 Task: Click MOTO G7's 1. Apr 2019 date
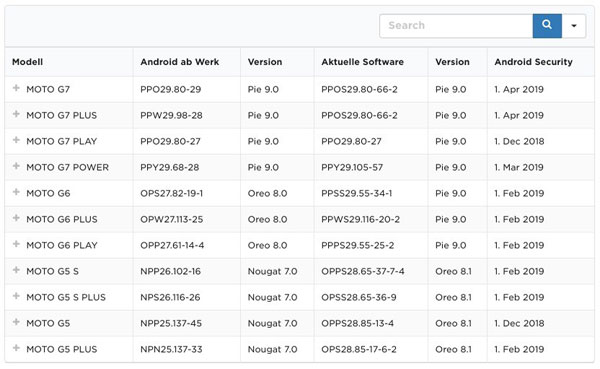point(519,90)
